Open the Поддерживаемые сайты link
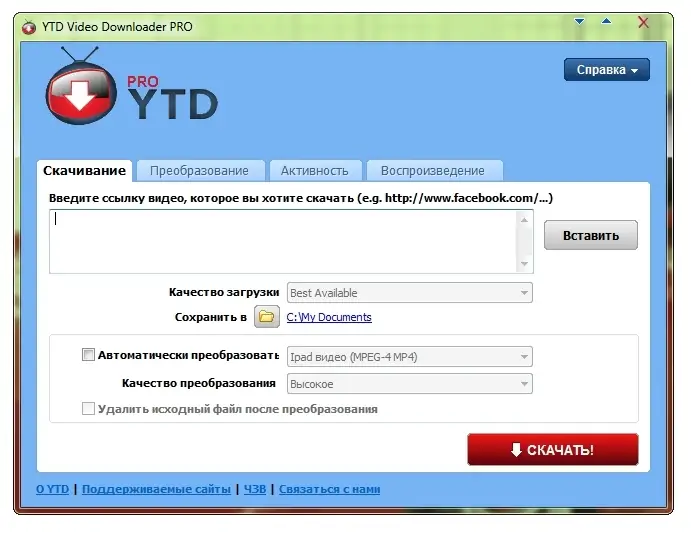The width and height of the screenshot is (691, 534). [x=156, y=489]
